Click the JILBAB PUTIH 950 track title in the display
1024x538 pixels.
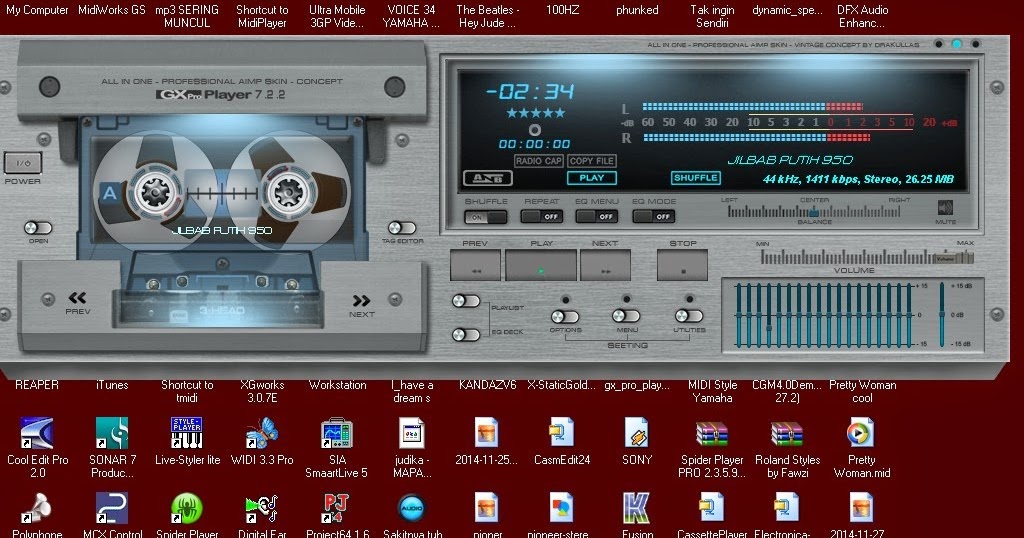pyautogui.click(x=790, y=160)
